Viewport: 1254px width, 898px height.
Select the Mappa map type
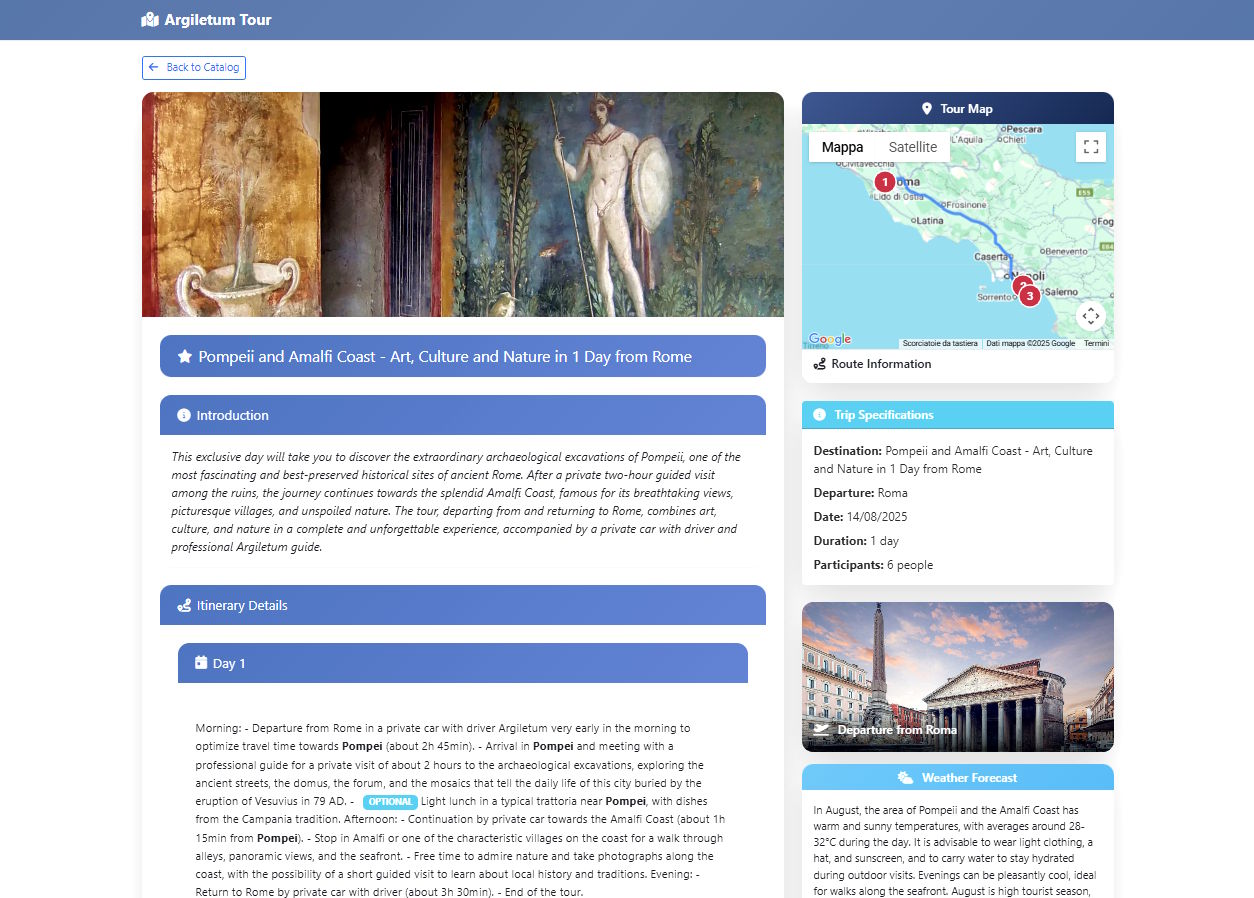tap(842, 147)
